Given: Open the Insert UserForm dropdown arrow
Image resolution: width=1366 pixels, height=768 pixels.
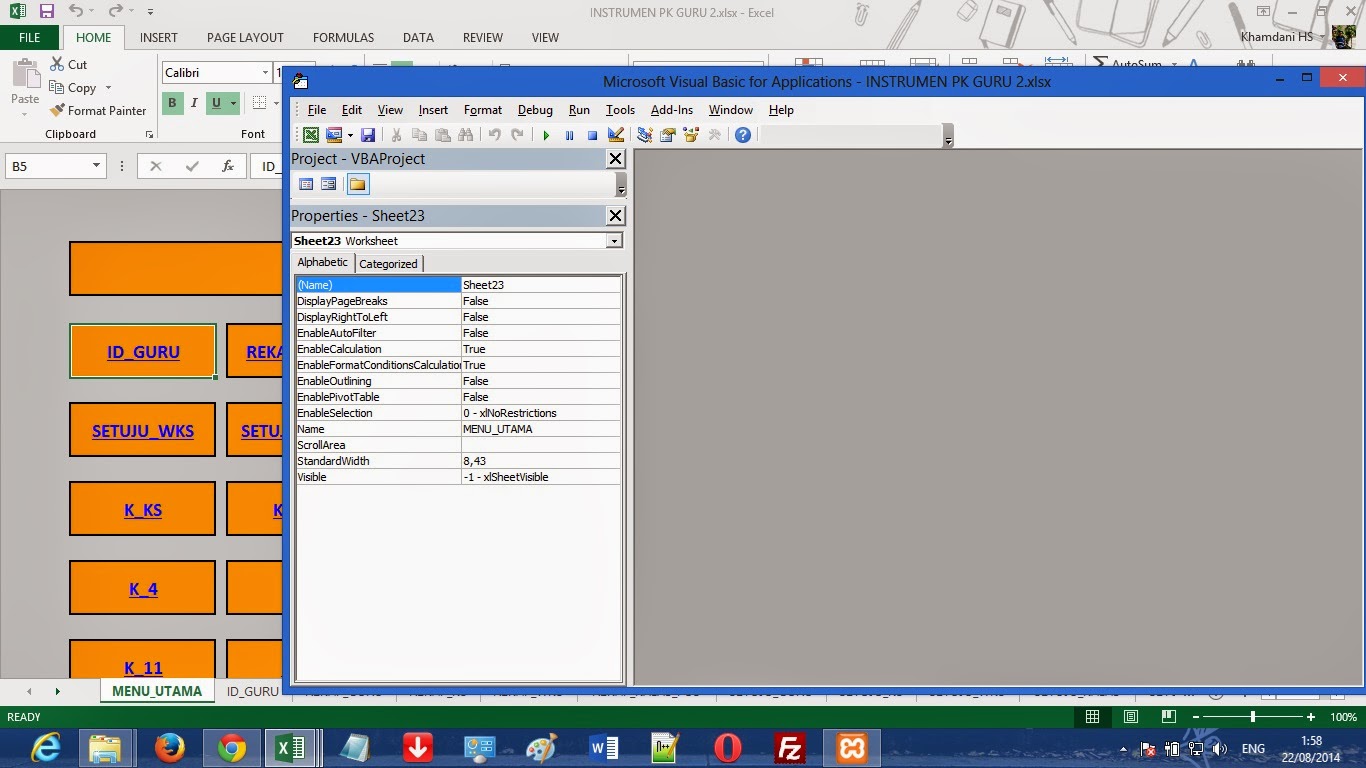Looking at the screenshot, I should coord(349,135).
